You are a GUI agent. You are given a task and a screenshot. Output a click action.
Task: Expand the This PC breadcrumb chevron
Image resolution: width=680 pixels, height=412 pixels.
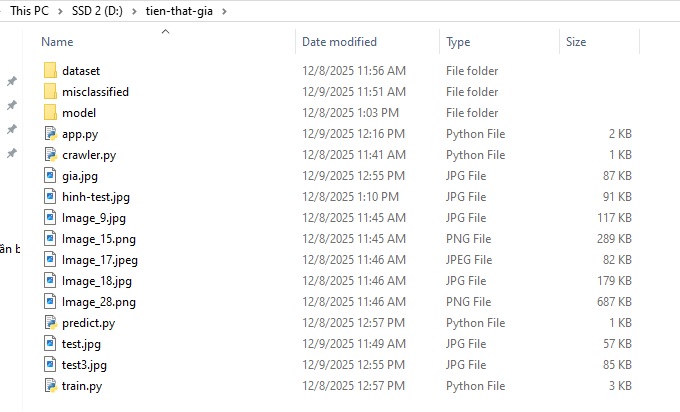pos(58,11)
